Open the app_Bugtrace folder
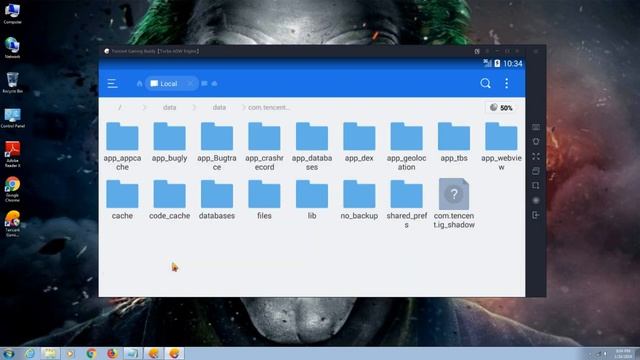Screen dimensions: 640x360 (x=217, y=147)
